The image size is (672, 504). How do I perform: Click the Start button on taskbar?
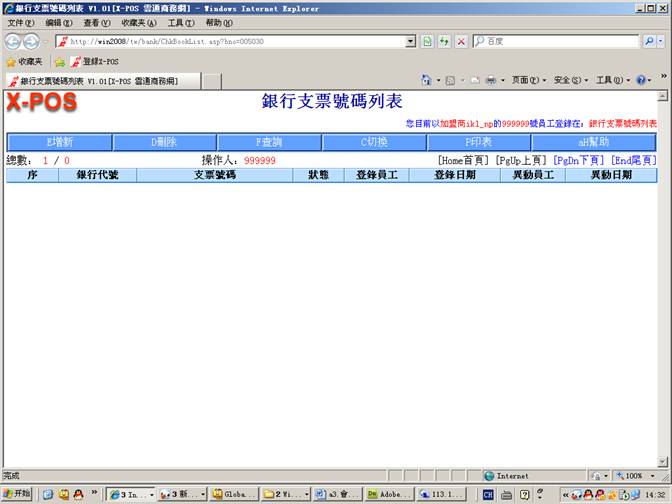point(17,494)
